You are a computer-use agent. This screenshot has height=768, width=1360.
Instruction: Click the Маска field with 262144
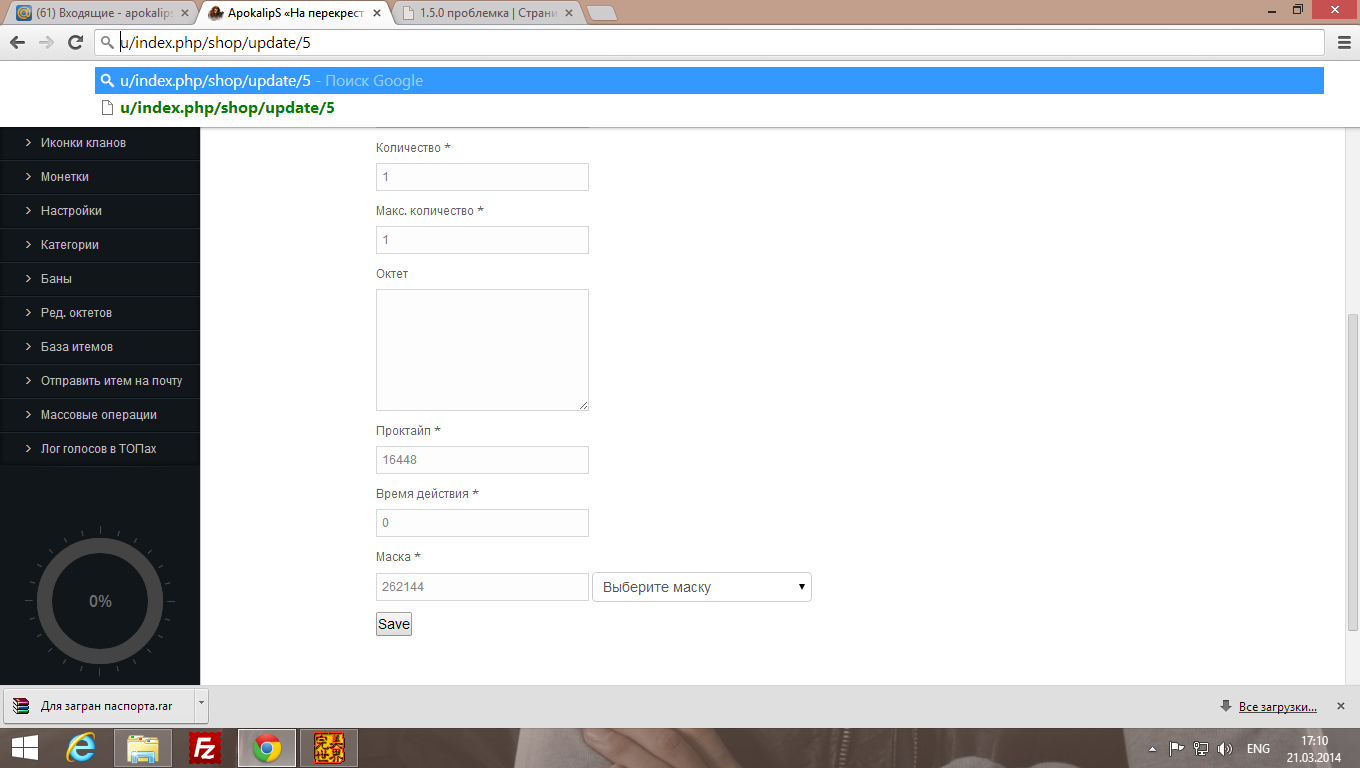point(482,587)
